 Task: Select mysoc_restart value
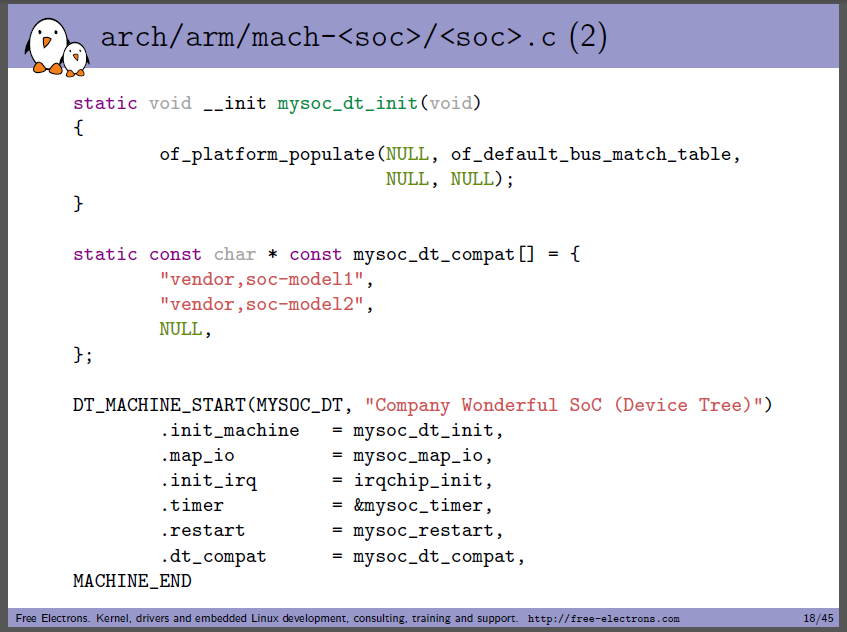[x=424, y=531]
